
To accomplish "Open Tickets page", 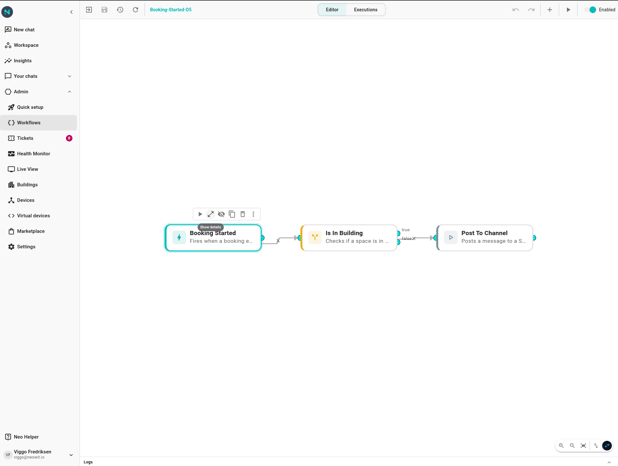I will [39, 138].
